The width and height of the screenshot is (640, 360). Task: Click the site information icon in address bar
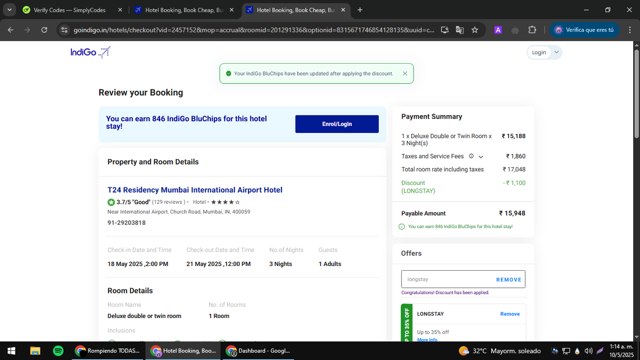[64, 30]
